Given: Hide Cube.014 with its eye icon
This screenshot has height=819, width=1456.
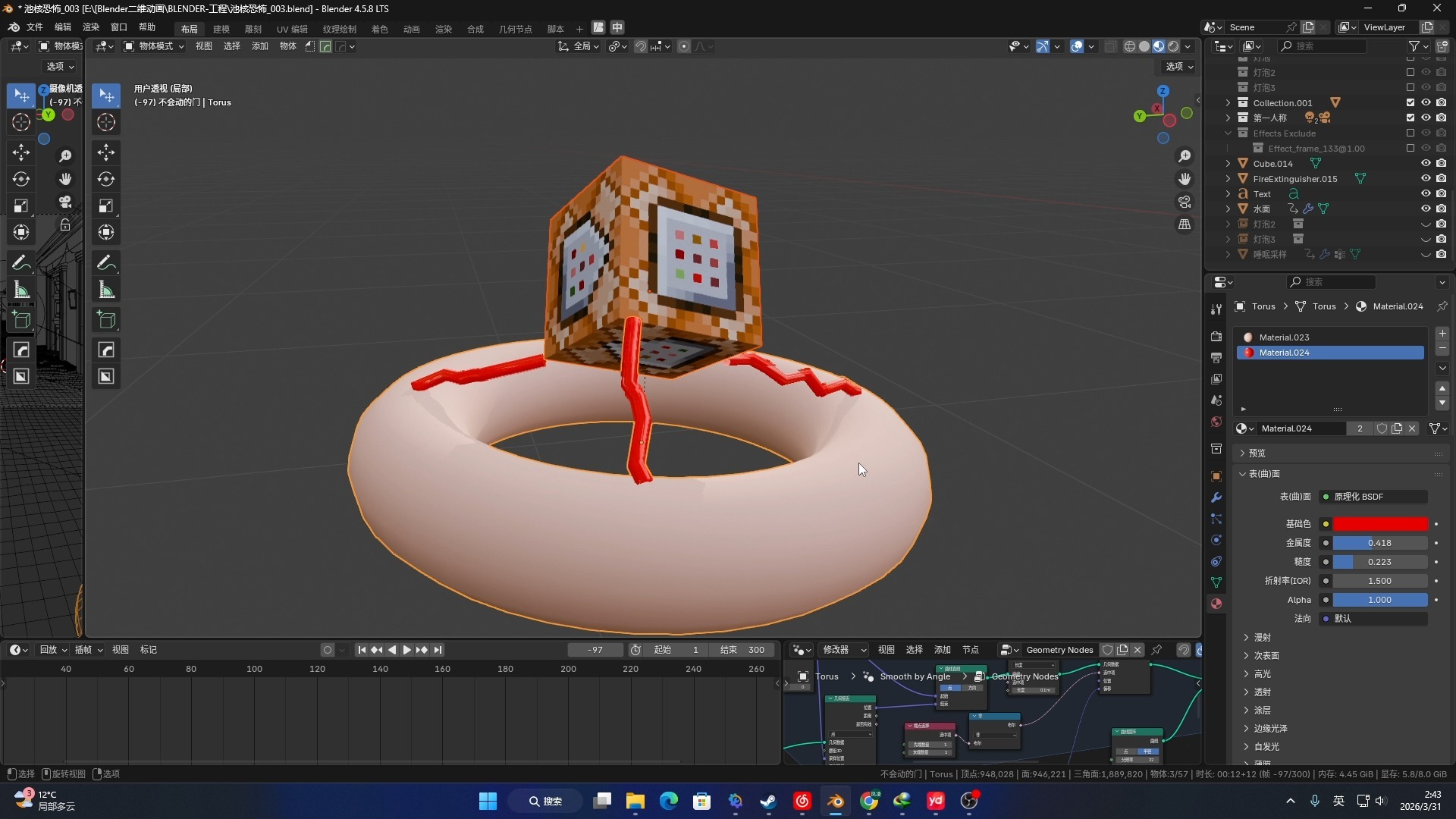Looking at the screenshot, I should 1426,164.
